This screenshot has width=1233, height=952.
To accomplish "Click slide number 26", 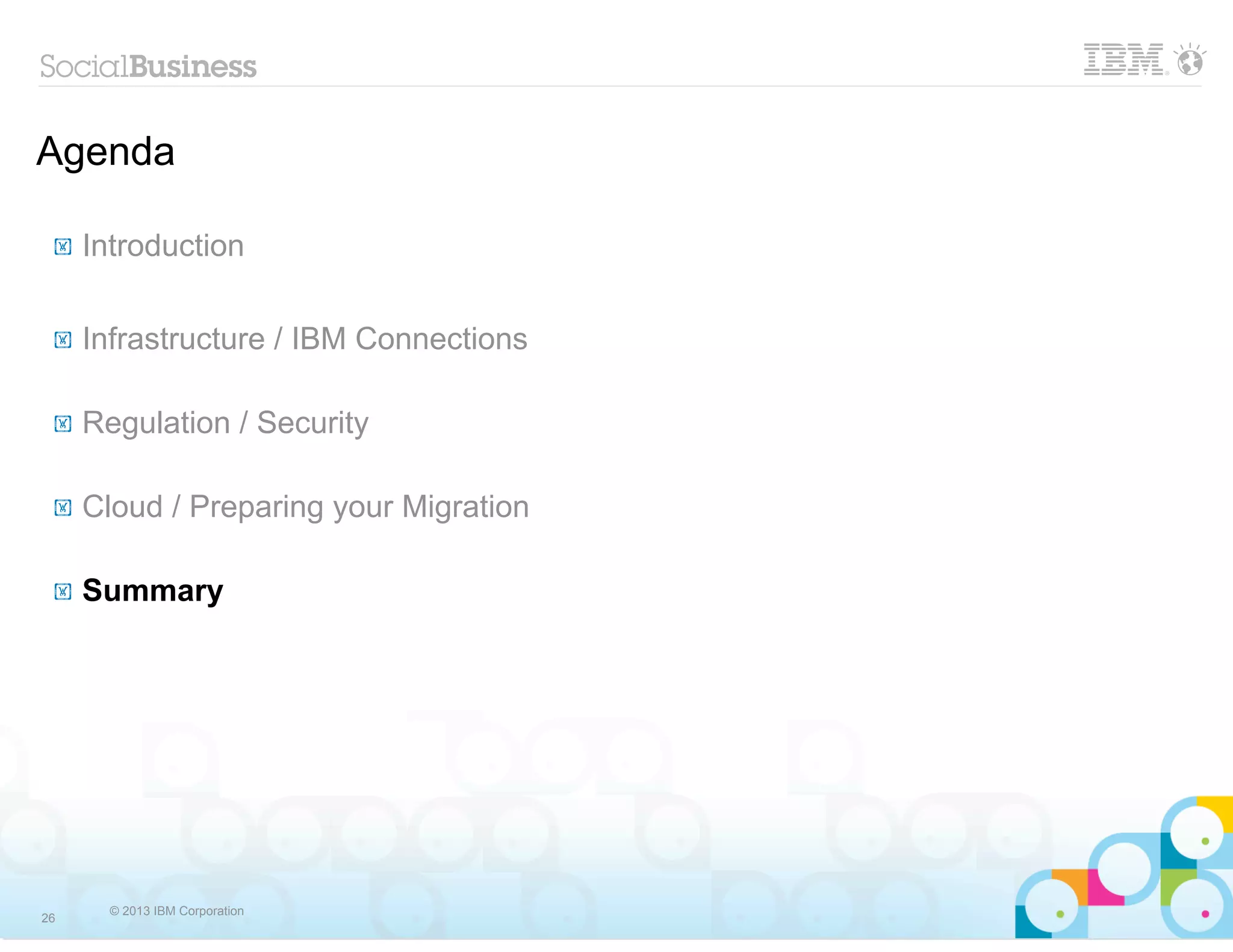I will pyautogui.click(x=48, y=918).
